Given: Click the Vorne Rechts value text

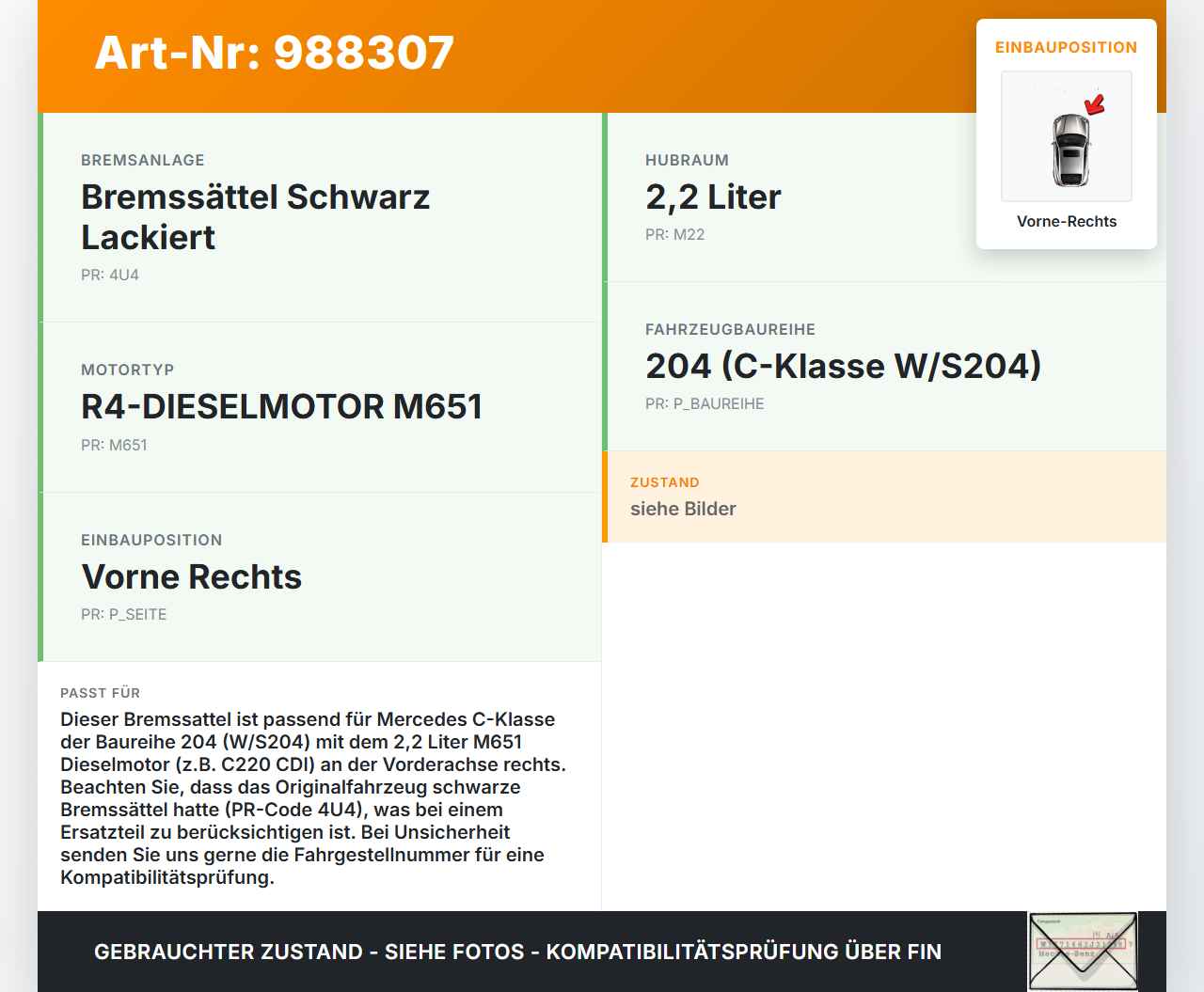Looking at the screenshot, I should click(x=192, y=576).
